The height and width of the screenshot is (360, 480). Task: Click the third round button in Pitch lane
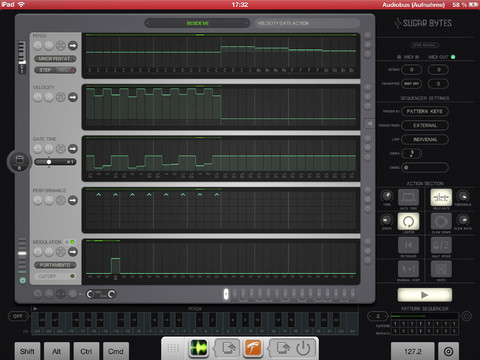coord(60,46)
